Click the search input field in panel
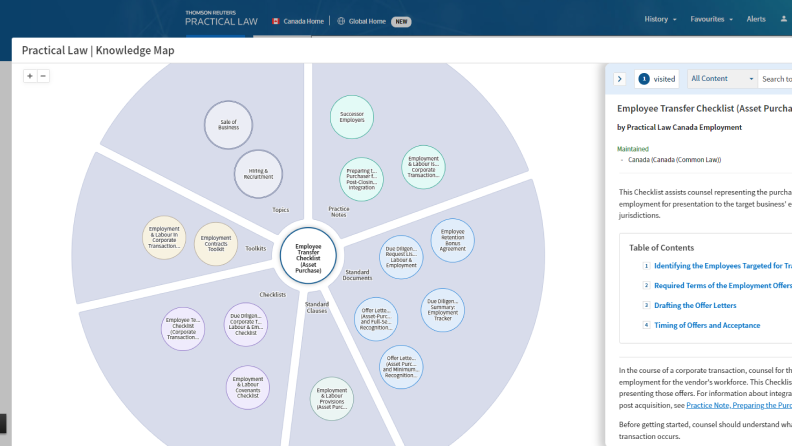The width and height of the screenshot is (792, 446). (775, 79)
